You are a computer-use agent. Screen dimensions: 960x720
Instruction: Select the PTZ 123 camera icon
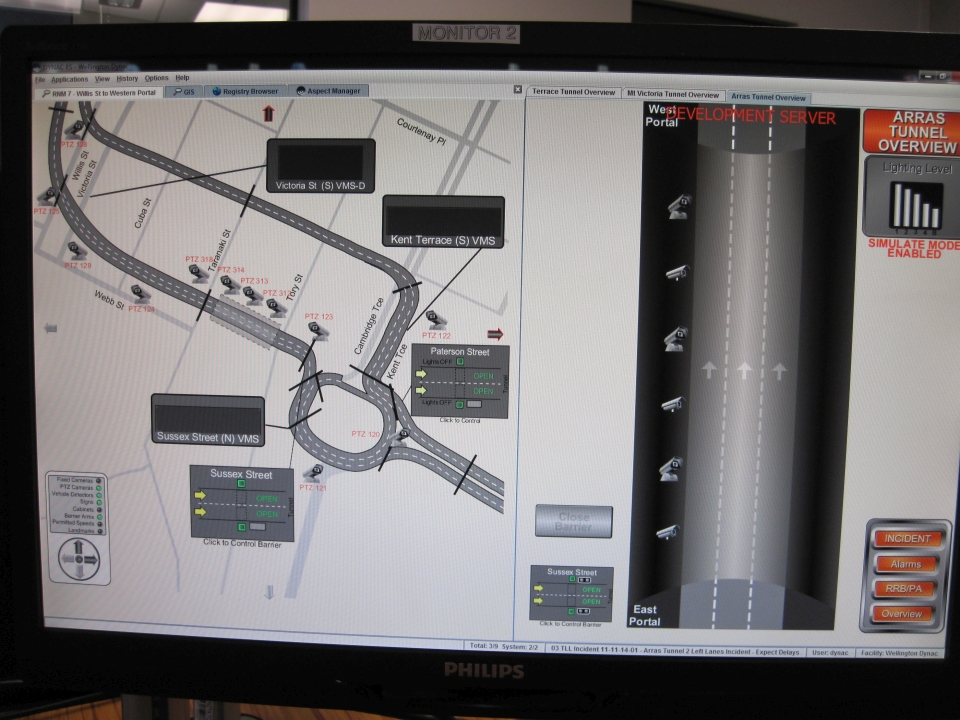point(318,331)
